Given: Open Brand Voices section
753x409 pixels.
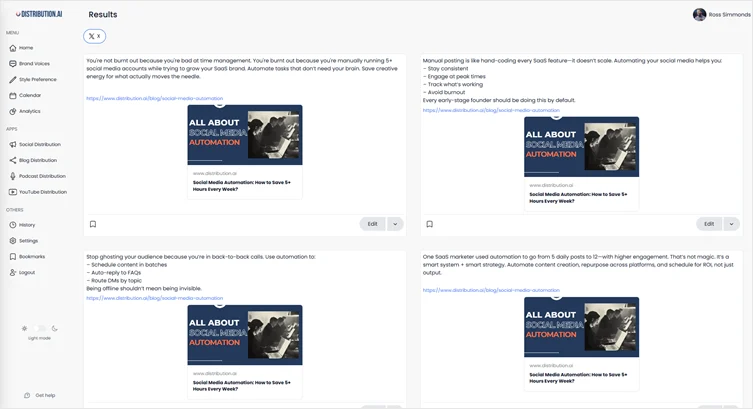Looking at the screenshot, I should tap(33, 63).
